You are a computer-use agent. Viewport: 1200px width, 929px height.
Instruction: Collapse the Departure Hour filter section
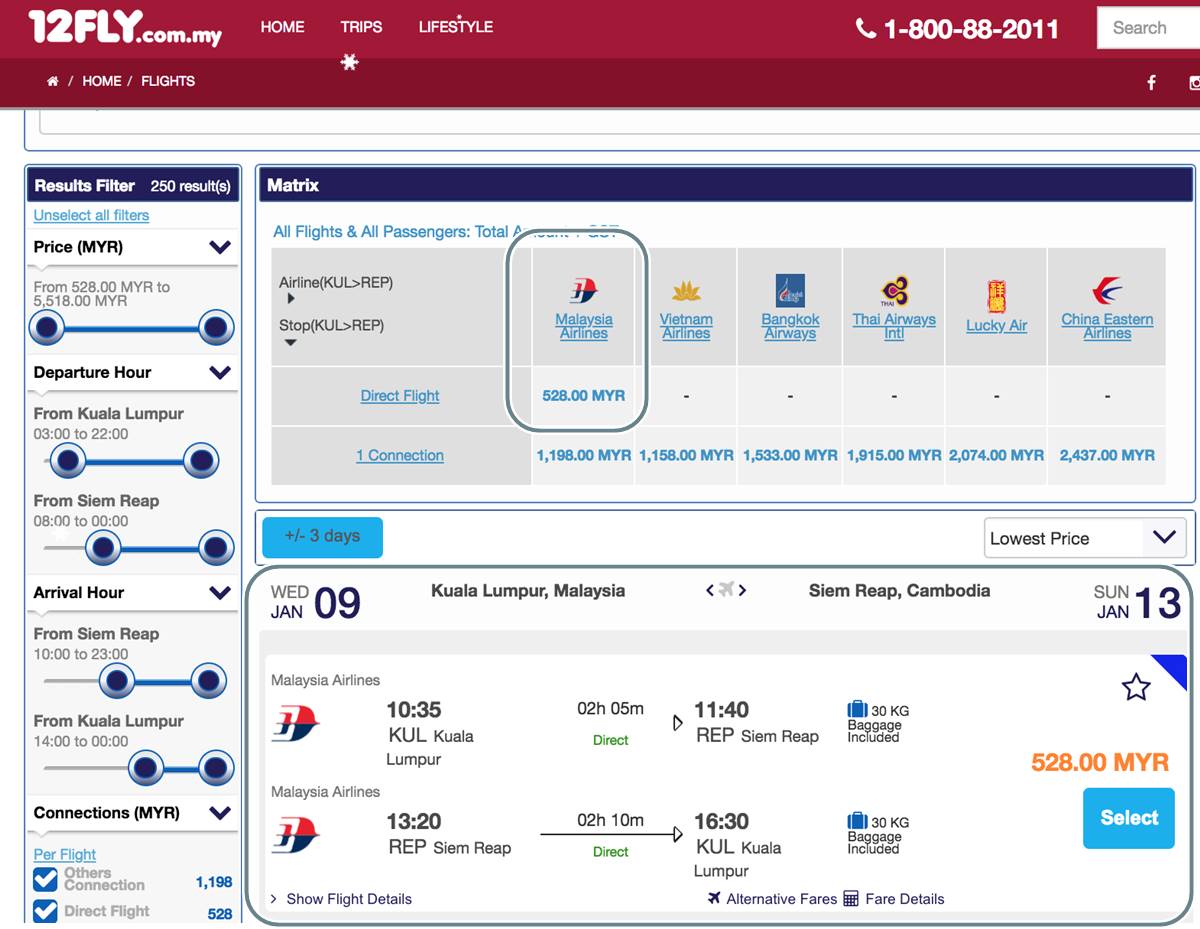point(220,372)
